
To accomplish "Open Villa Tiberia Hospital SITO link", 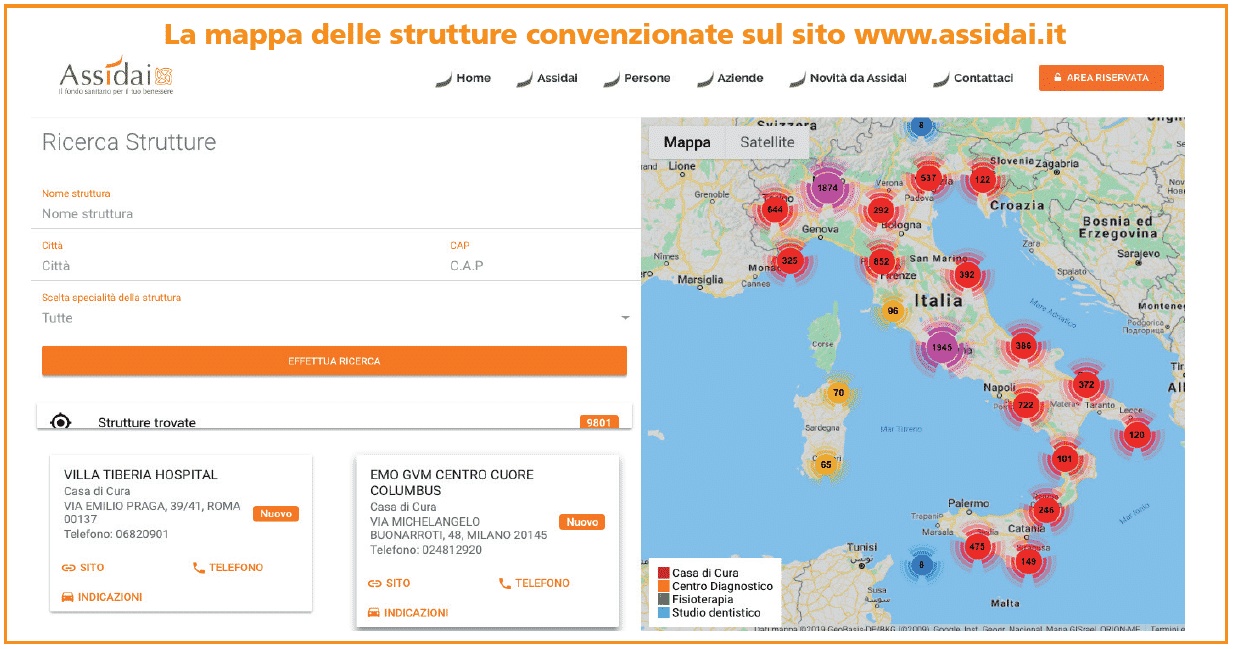I will point(83,567).
